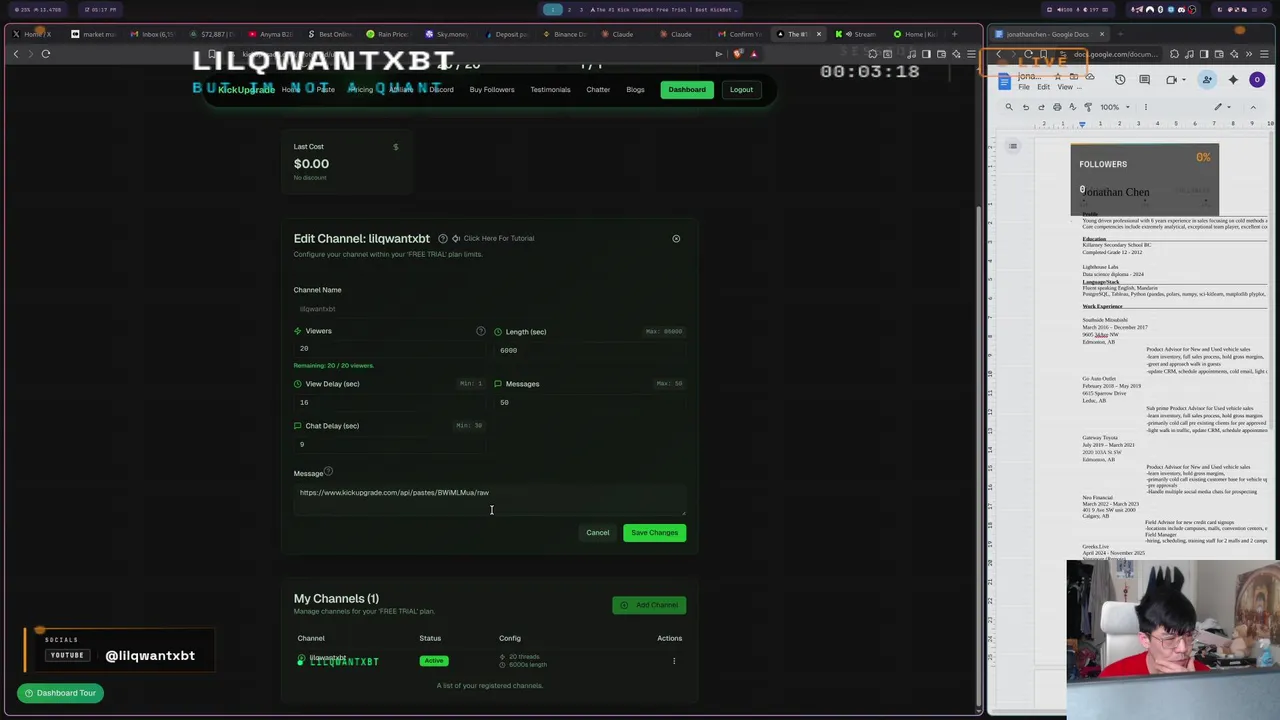Focus the View Delay input field
The width and height of the screenshot is (1280, 720).
[x=389, y=402]
